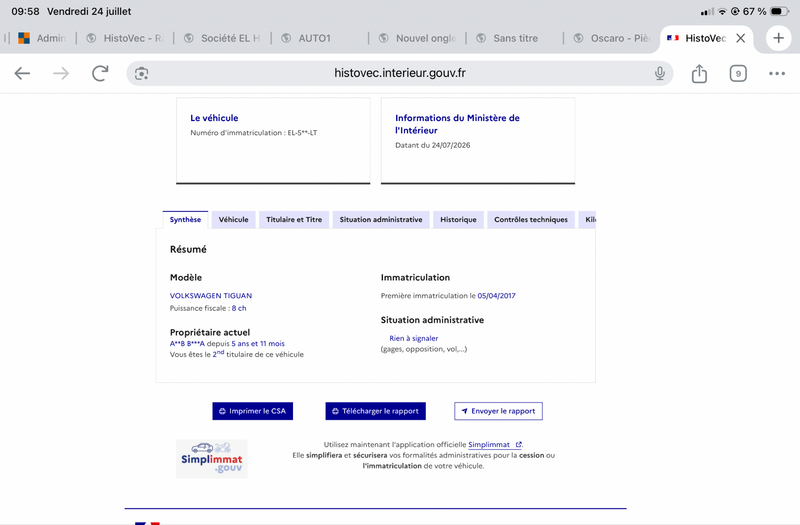
Task: Click 'Datant du 24/07/2026' text
Action: pyautogui.click(x=433, y=145)
